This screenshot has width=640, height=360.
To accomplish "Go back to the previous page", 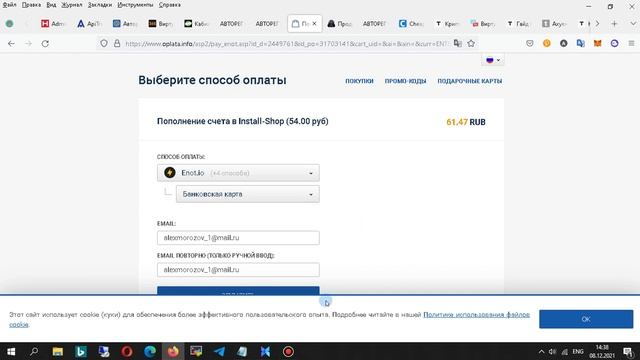I will coord(11,43).
